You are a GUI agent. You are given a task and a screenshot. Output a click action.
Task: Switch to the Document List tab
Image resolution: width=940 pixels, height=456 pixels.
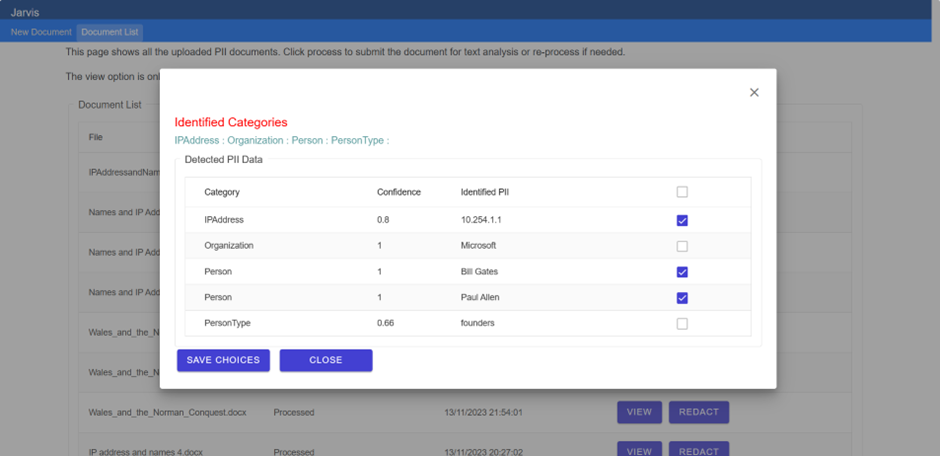click(x=110, y=33)
